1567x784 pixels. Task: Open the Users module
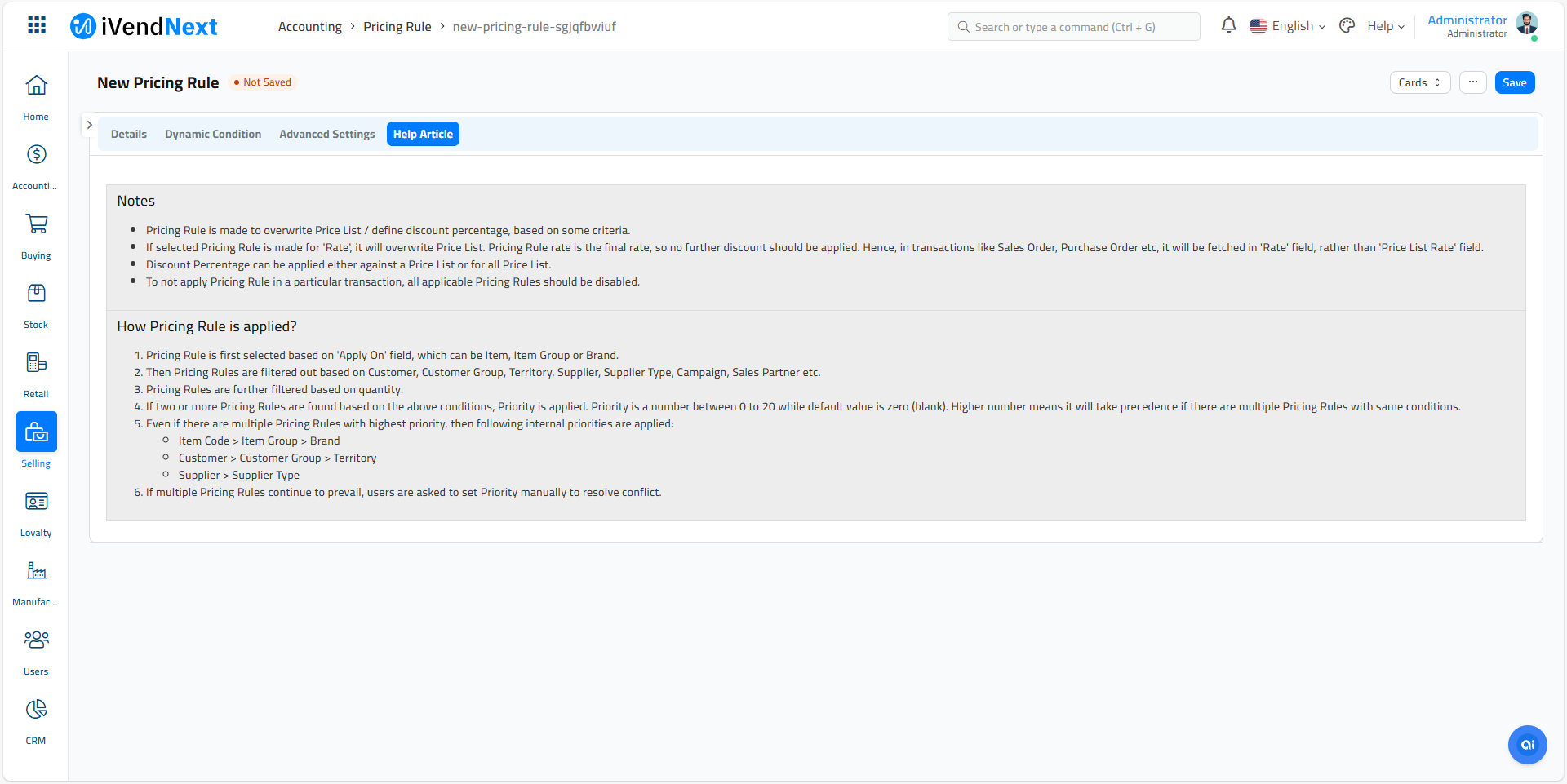tap(36, 647)
